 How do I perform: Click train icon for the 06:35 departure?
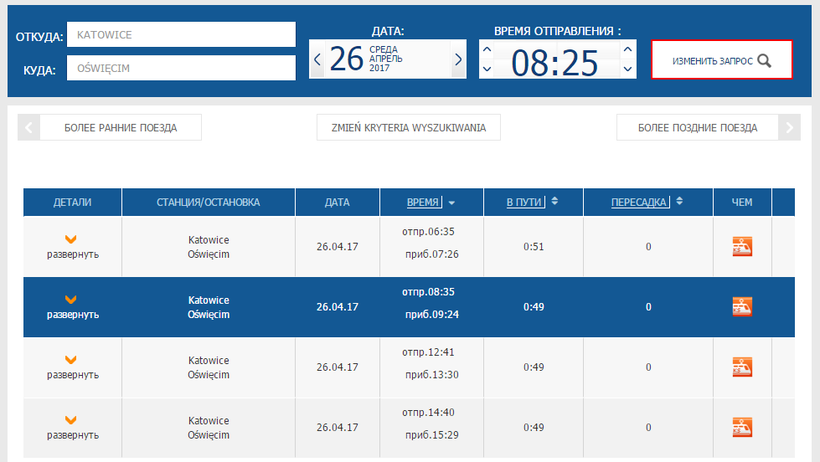coord(742,246)
